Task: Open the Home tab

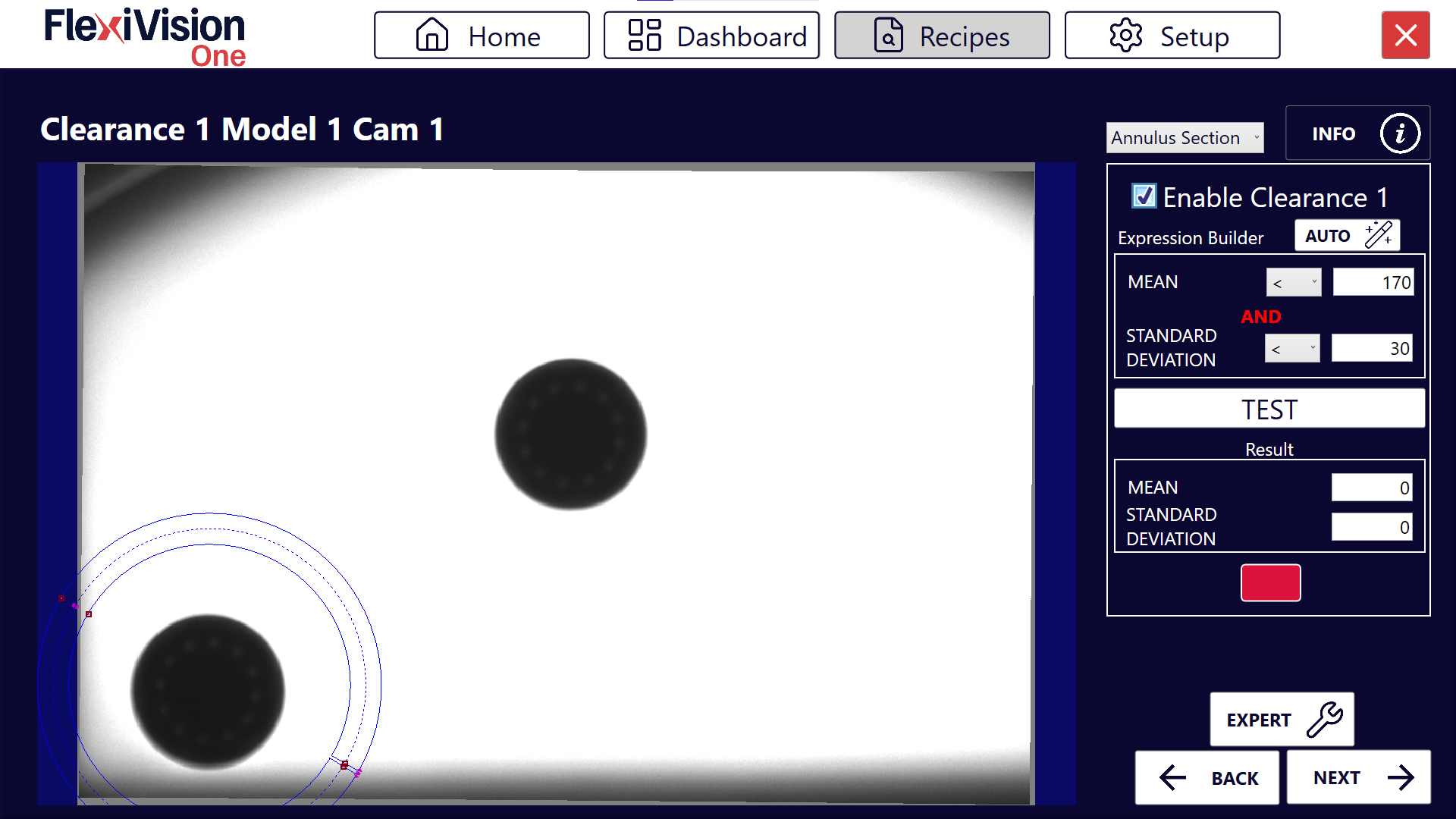Action: click(482, 36)
